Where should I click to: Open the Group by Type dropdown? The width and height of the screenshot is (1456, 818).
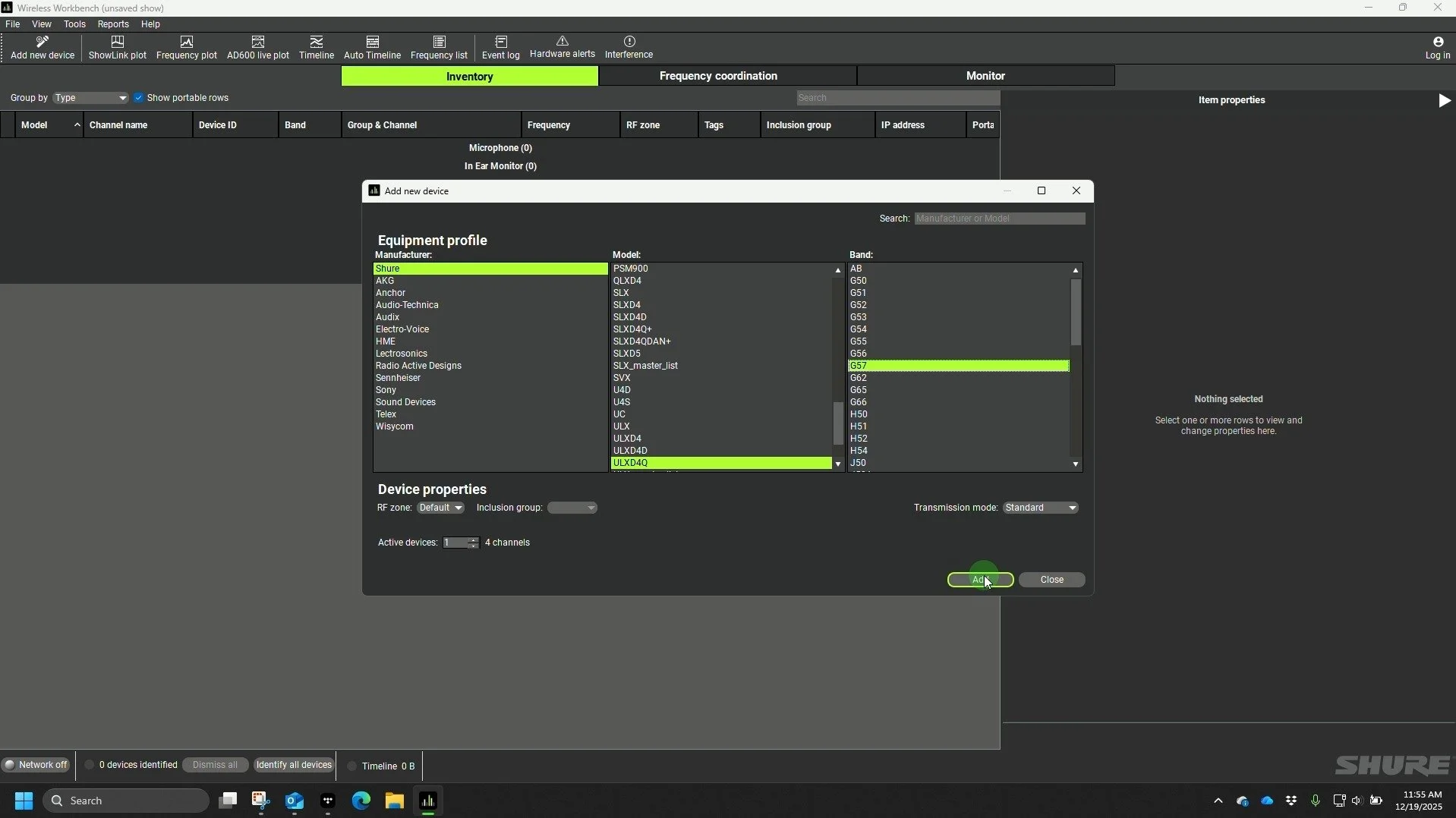pyautogui.click(x=90, y=98)
